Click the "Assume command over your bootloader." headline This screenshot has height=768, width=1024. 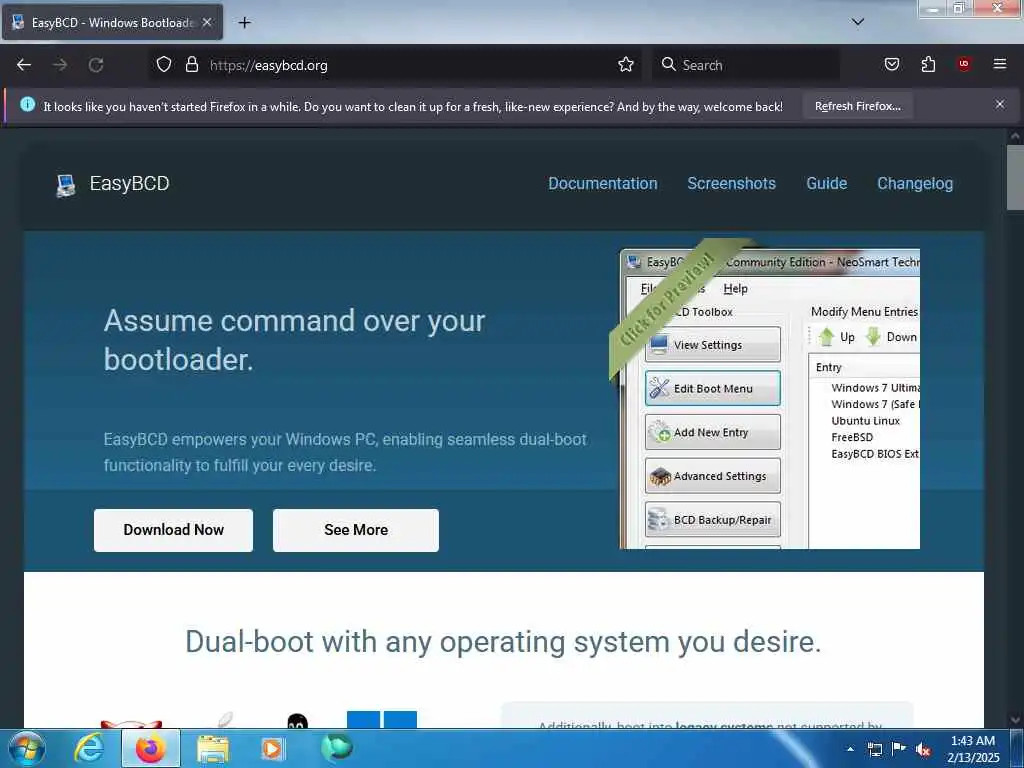(295, 340)
